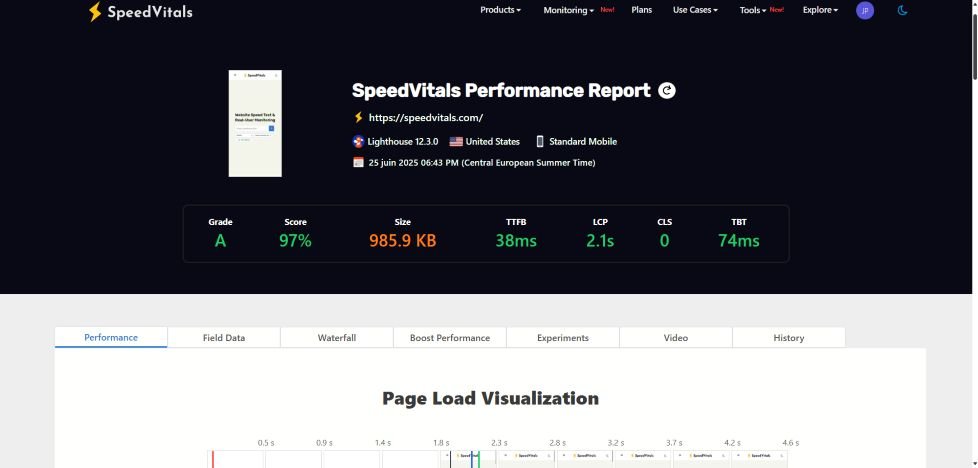Click the New! badge next to Tools
978x468 pixels.
[x=777, y=9]
